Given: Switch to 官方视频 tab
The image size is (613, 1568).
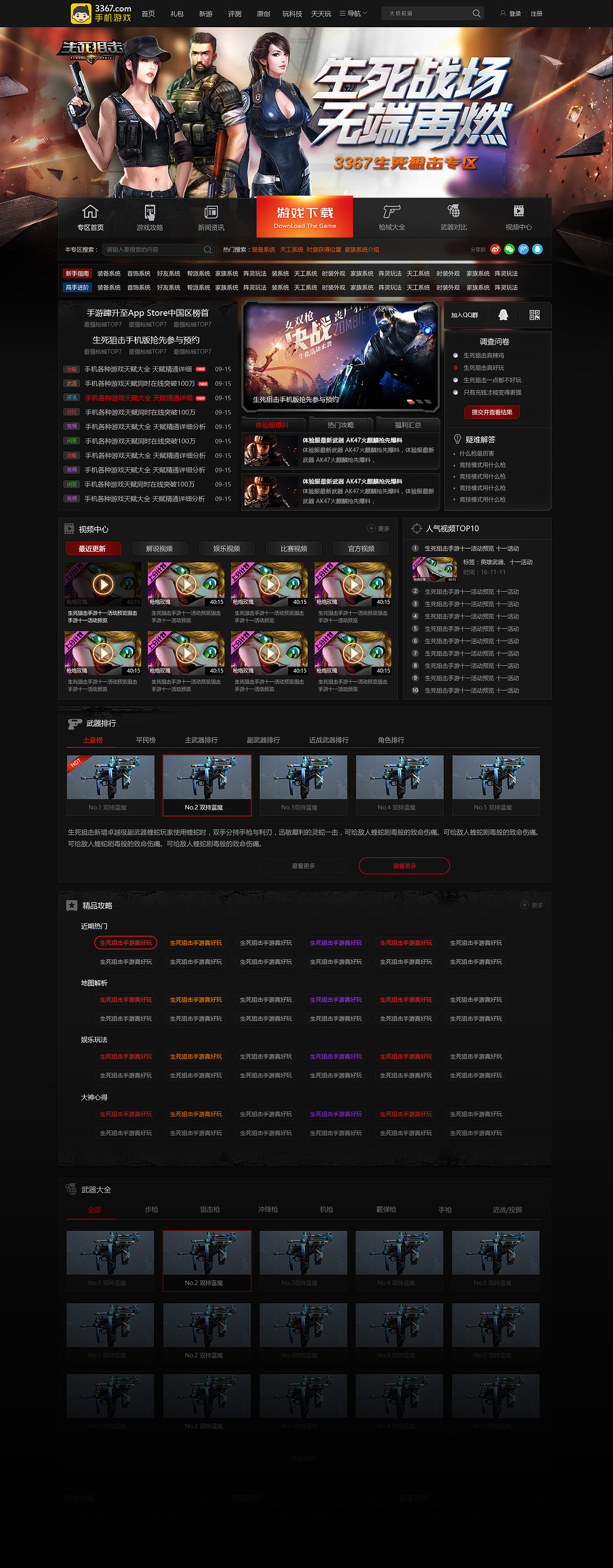Looking at the screenshot, I should [x=362, y=549].
